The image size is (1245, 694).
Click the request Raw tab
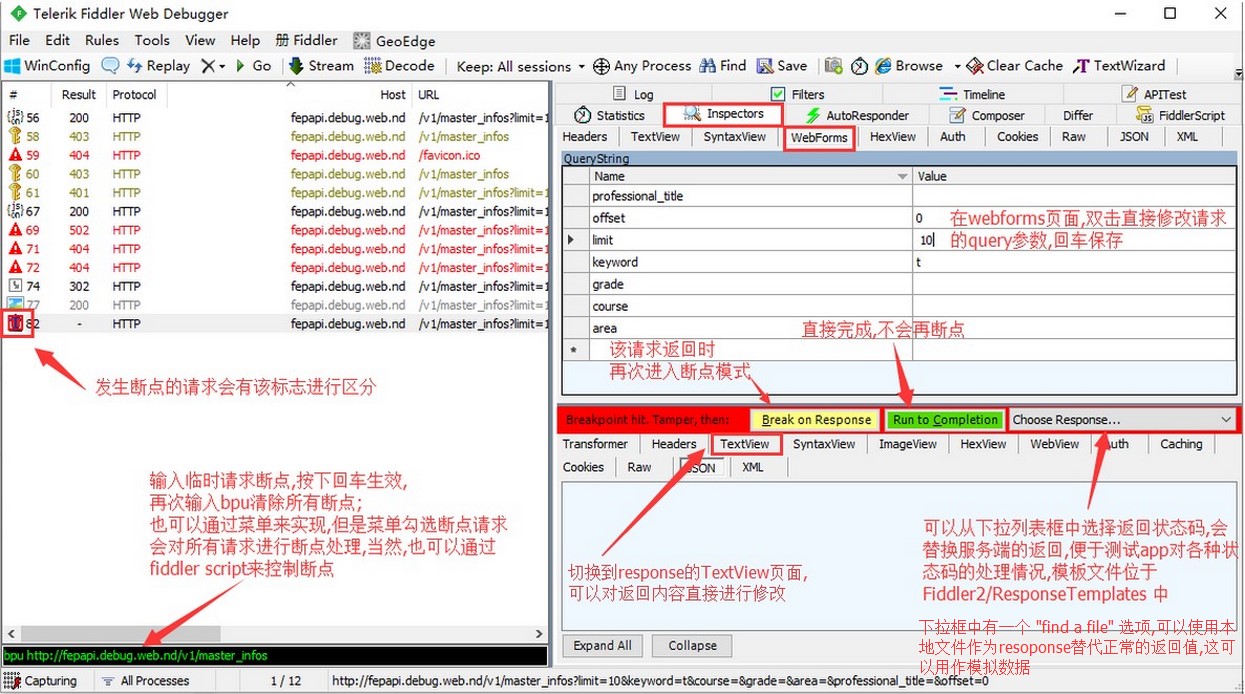pos(1074,137)
